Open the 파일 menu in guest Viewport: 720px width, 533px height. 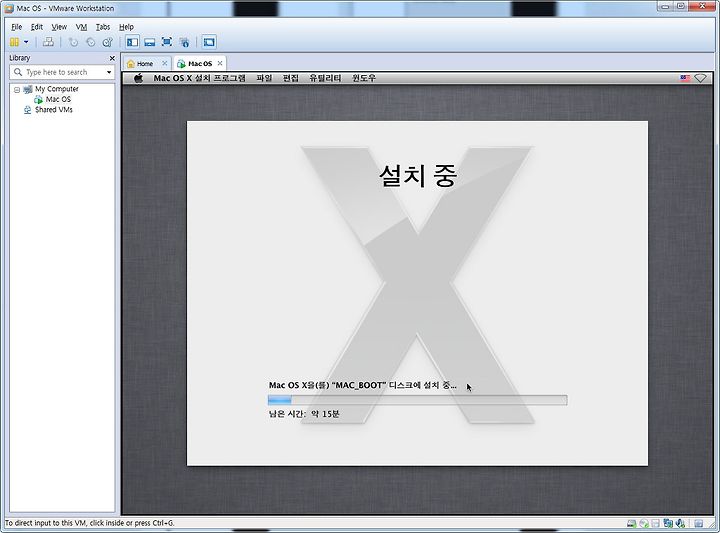pos(264,78)
